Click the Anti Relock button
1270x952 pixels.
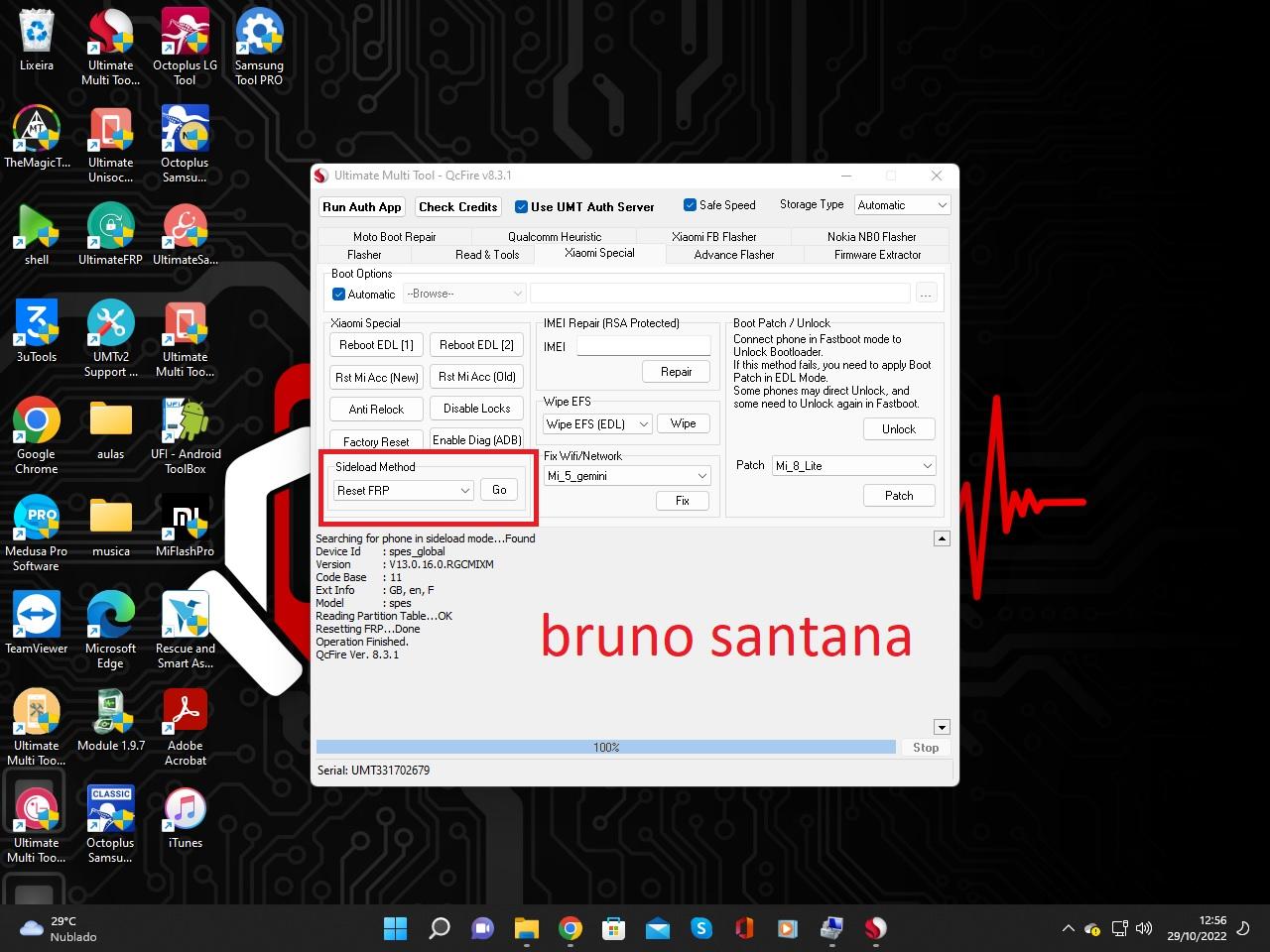[376, 409]
